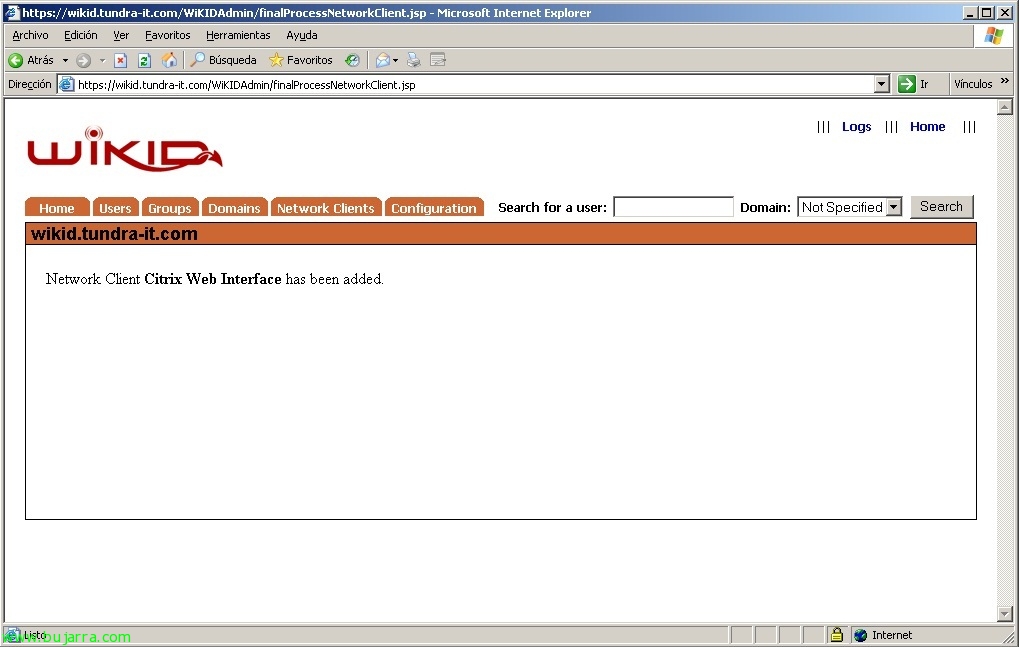Open the Forward history dropdown arrow
This screenshot has height=647, width=1019.
tap(102, 60)
